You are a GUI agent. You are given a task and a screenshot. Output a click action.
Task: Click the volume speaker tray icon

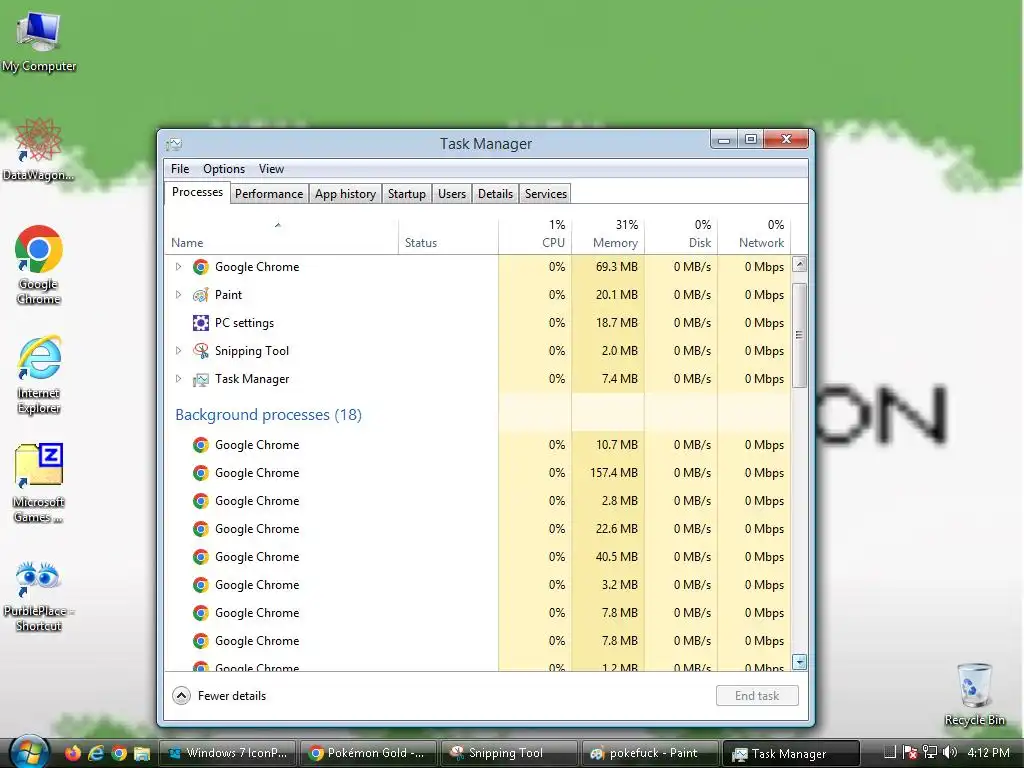950,752
